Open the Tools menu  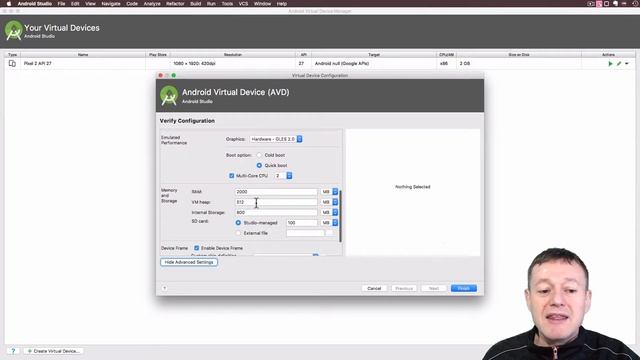pyautogui.click(x=227, y=4)
